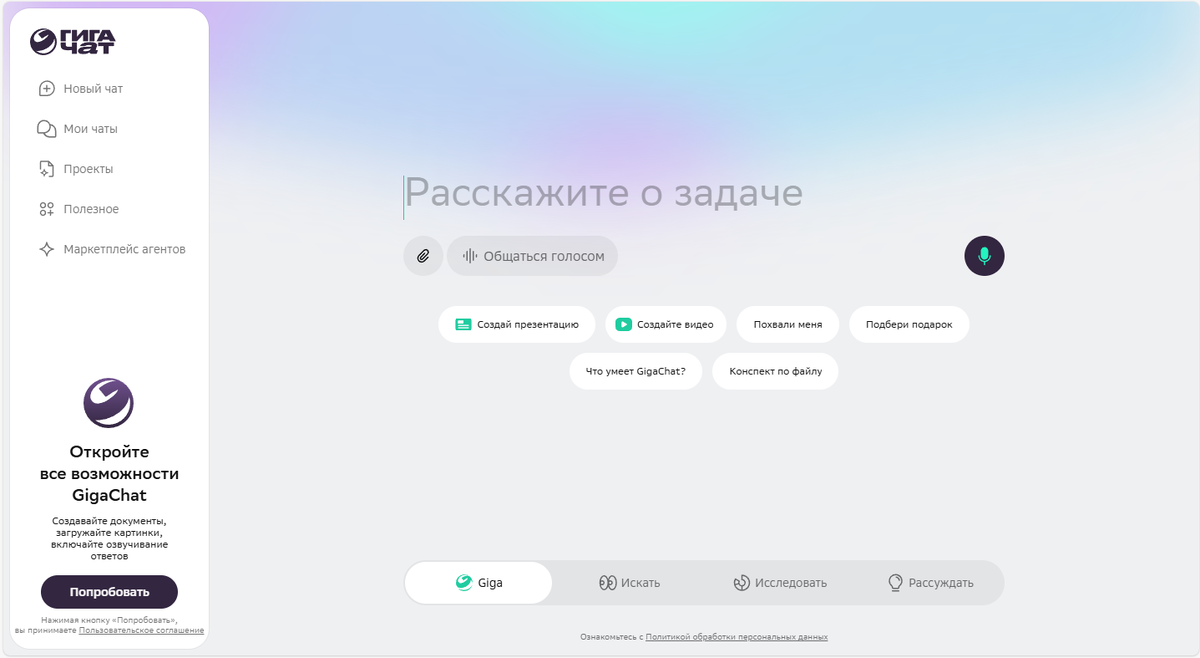Click the GigaChat logo in top corner

tap(70, 42)
